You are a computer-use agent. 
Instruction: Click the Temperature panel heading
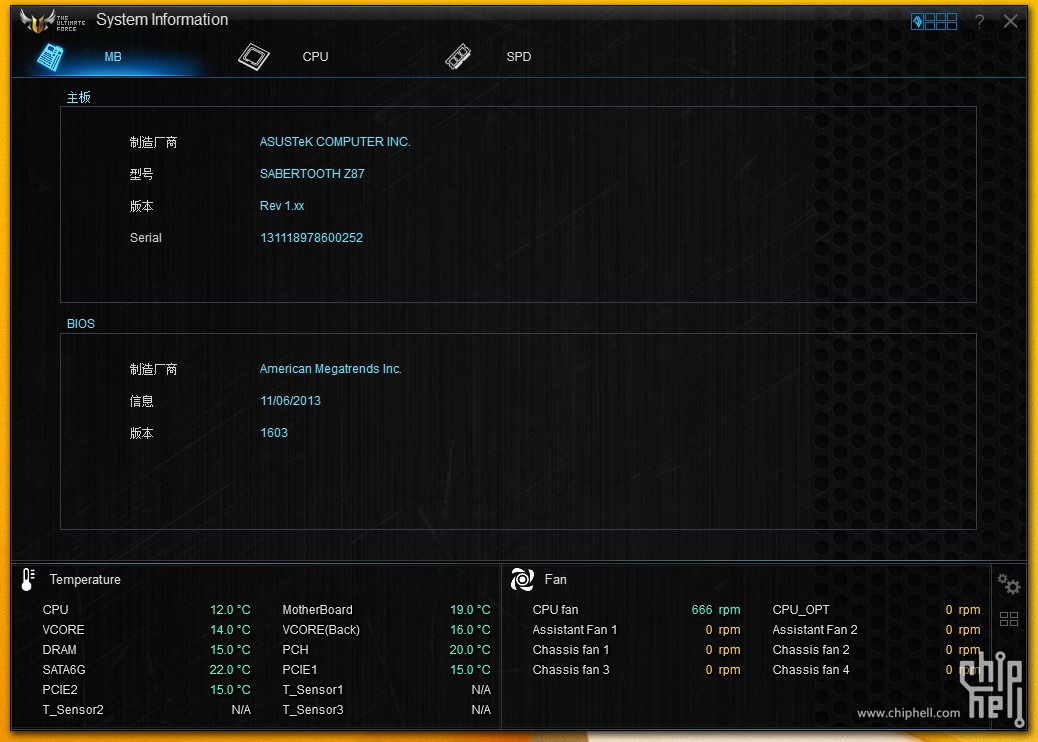85,579
